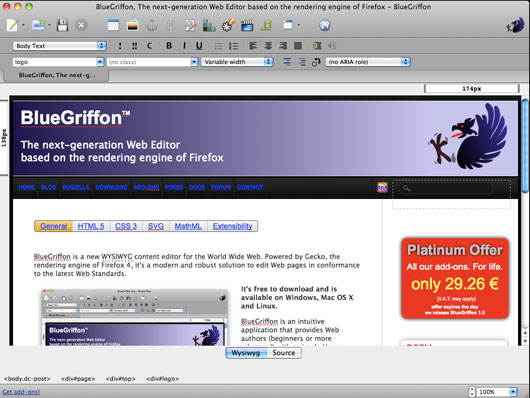Align text left
The width and height of the screenshot is (530, 398).
point(253,46)
